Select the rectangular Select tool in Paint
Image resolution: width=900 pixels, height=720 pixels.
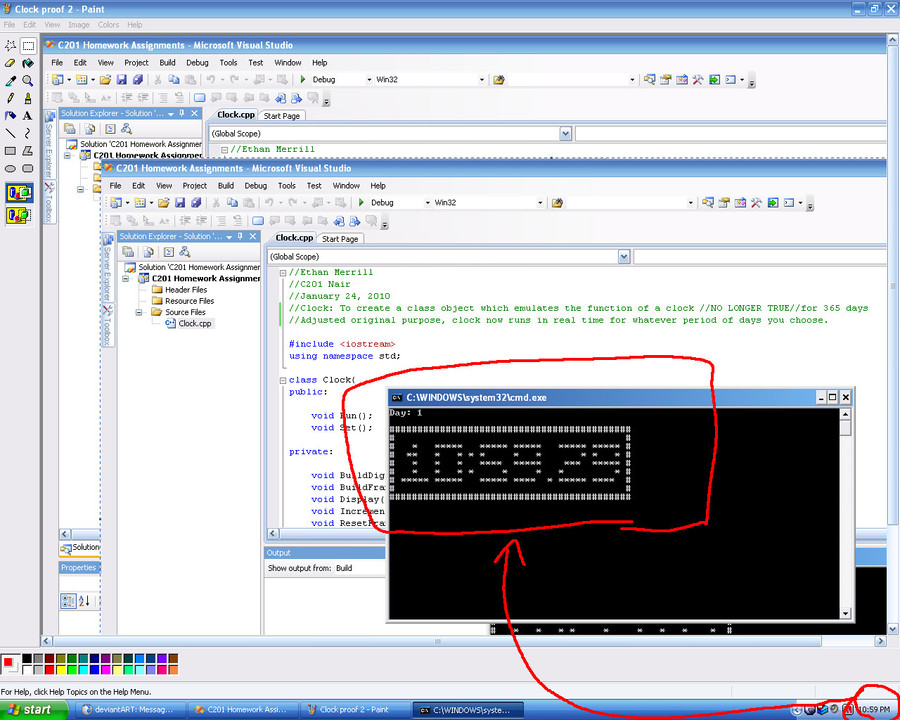[x=28, y=45]
